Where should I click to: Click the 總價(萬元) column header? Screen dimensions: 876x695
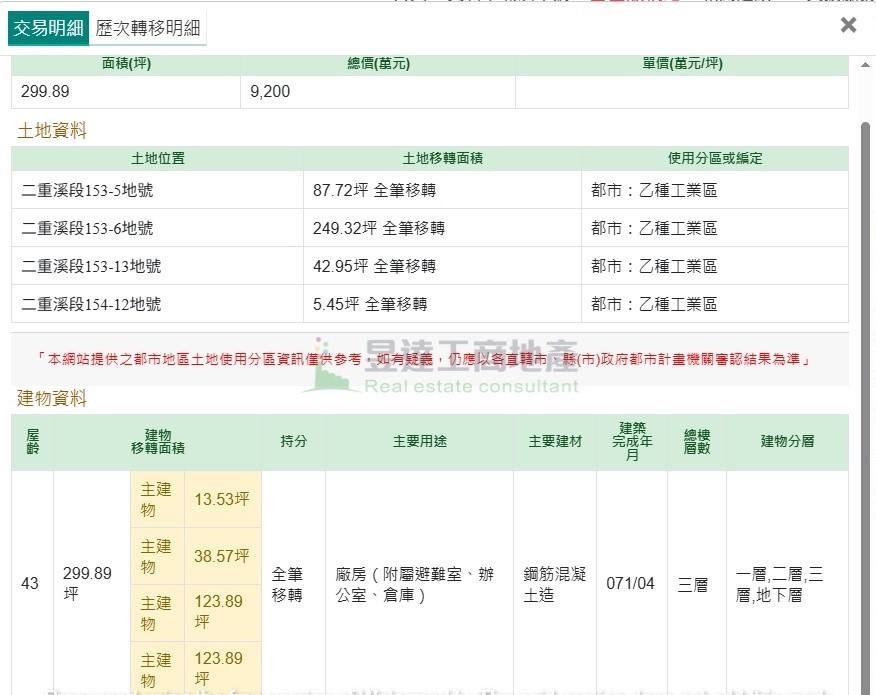[x=378, y=64]
